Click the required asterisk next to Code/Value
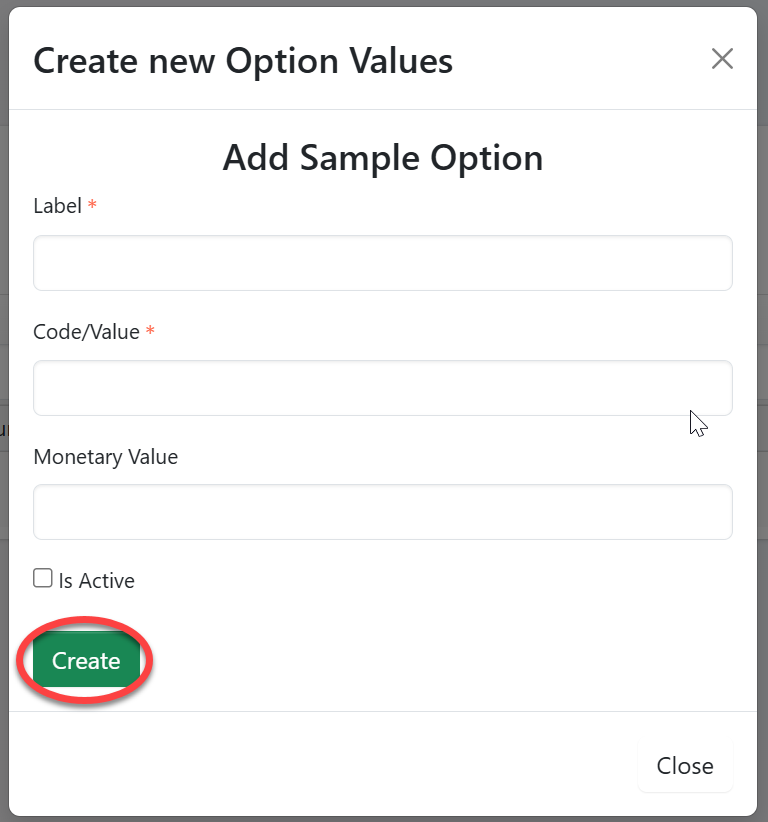This screenshot has height=822, width=768. click(x=150, y=332)
